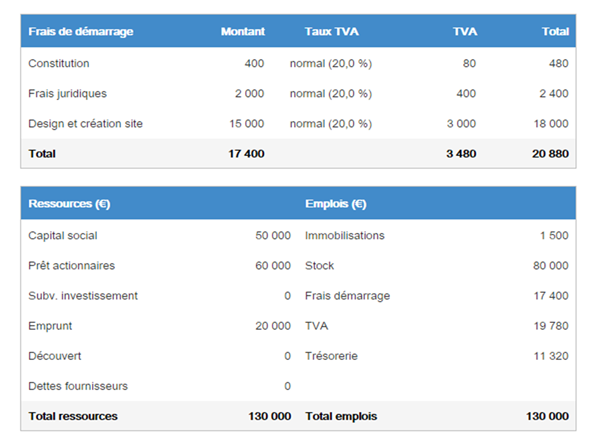Click the 'TVA' column header in the first table
This screenshot has height=440, width=600.
(x=465, y=31)
